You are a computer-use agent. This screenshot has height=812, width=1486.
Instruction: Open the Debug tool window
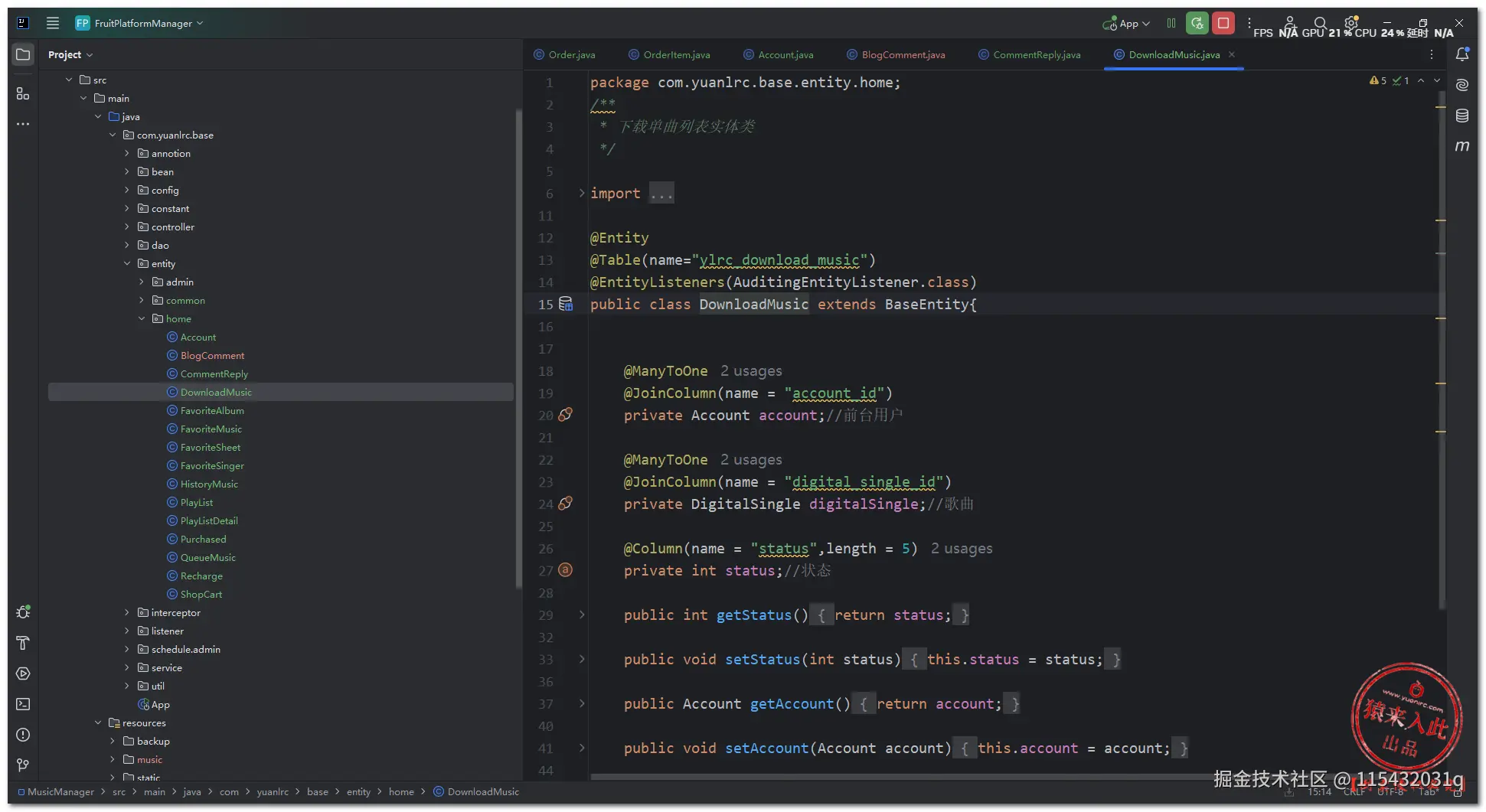click(23, 612)
